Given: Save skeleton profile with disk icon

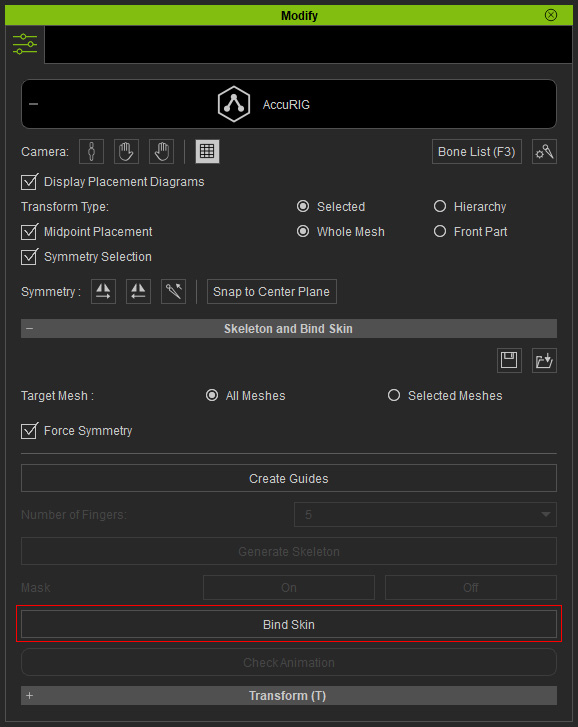Looking at the screenshot, I should [x=509, y=360].
